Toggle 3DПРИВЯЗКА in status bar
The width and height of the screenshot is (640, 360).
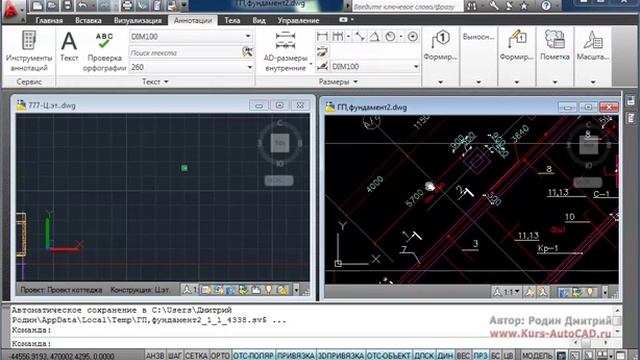coord(341,356)
